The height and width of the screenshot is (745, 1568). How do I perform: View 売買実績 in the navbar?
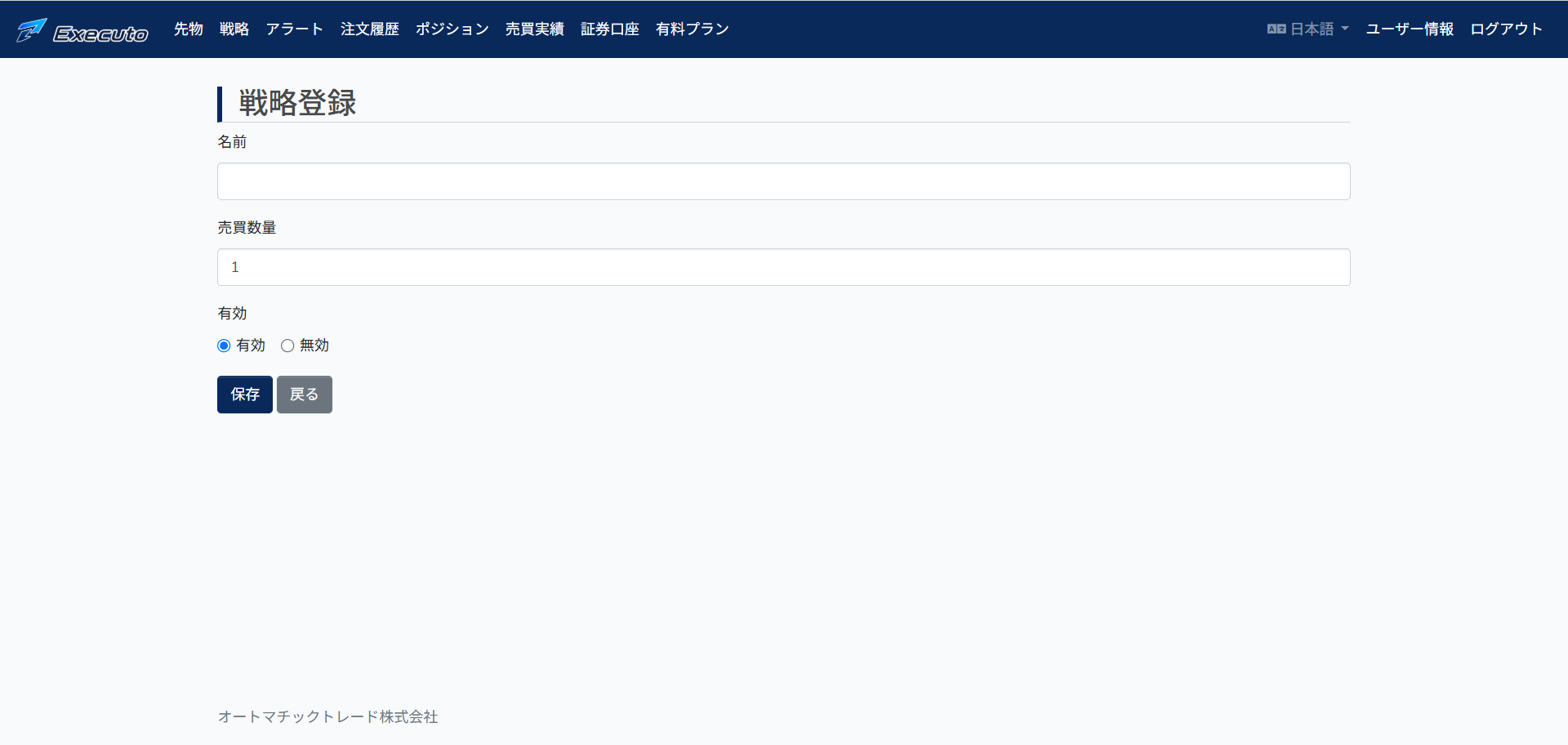[535, 29]
